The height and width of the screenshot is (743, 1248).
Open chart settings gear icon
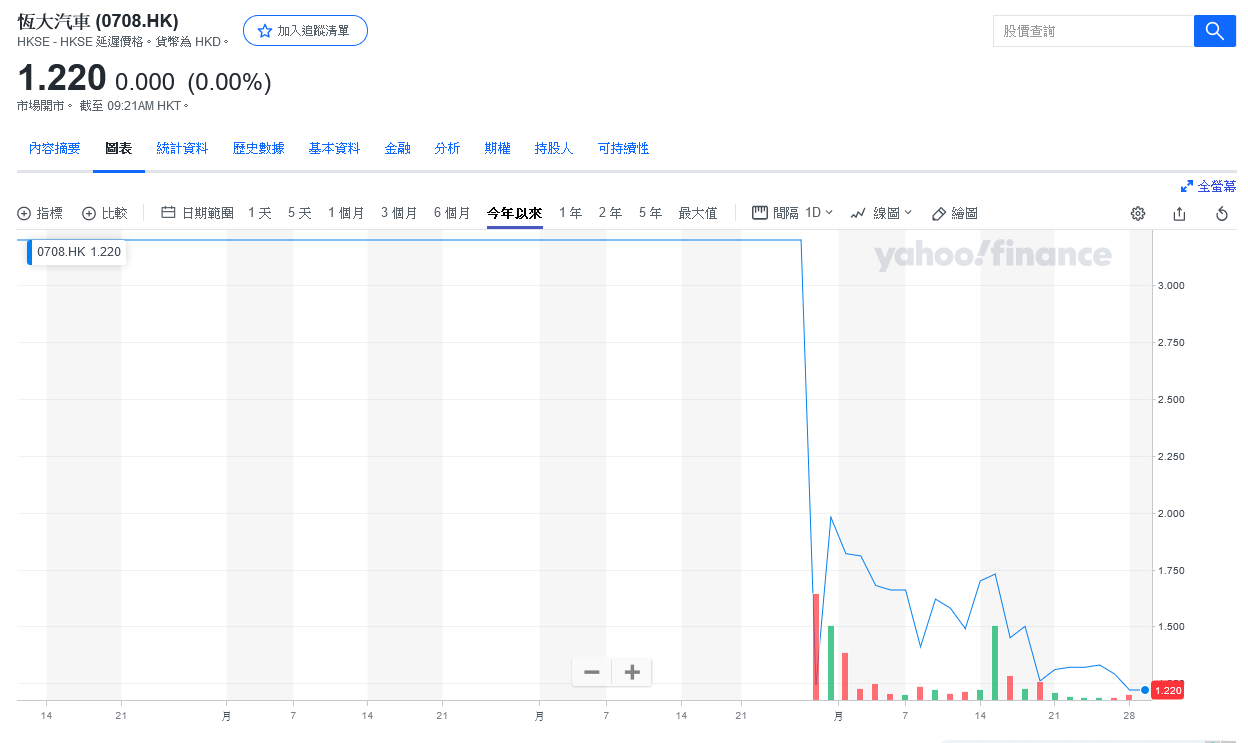point(1138,213)
